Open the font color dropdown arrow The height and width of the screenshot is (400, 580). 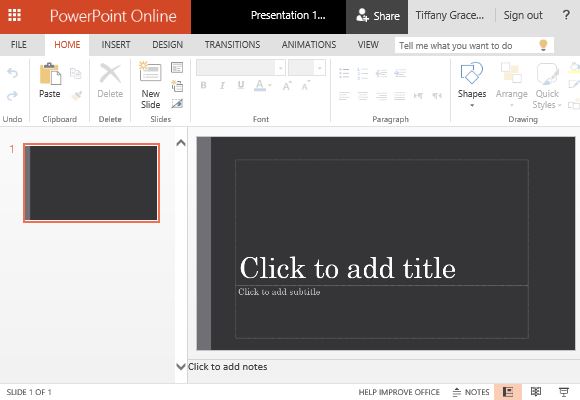tap(270, 85)
